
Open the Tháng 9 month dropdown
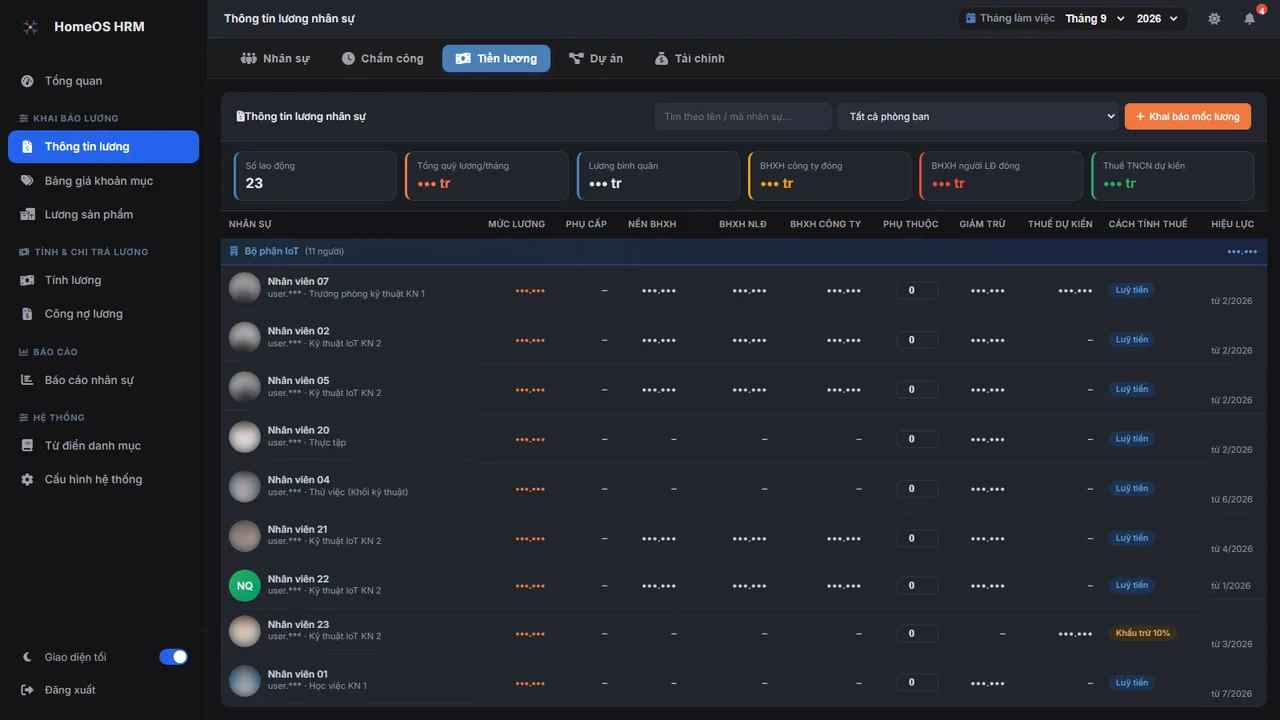[1094, 19]
